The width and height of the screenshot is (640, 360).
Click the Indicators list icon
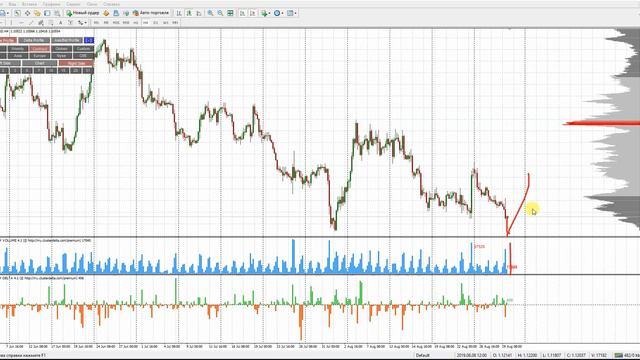point(264,13)
